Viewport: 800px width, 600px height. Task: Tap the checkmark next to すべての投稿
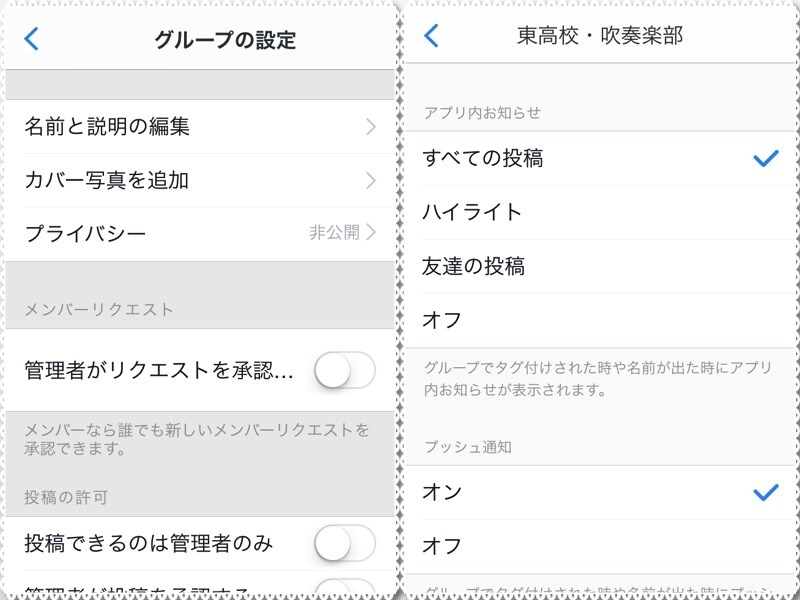pos(764,157)
